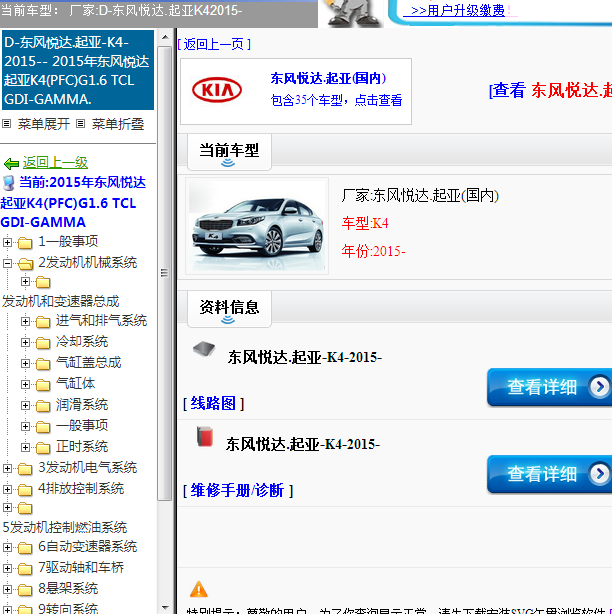Screen dimensions: 612x614
Task: Click 返回上一页 link
Action: point(214,44)
